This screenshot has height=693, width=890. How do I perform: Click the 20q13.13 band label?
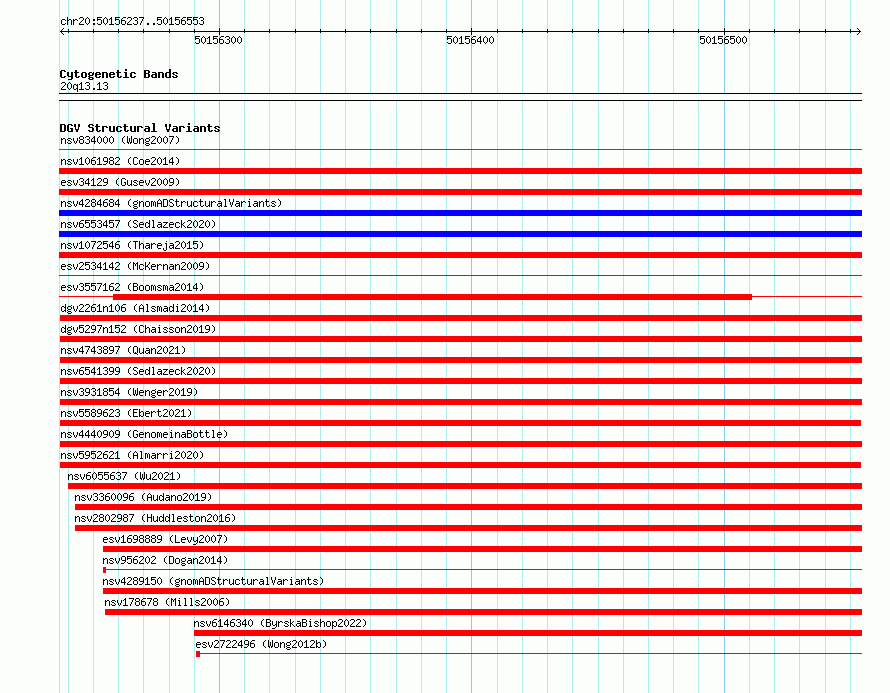tap(84, 86)
